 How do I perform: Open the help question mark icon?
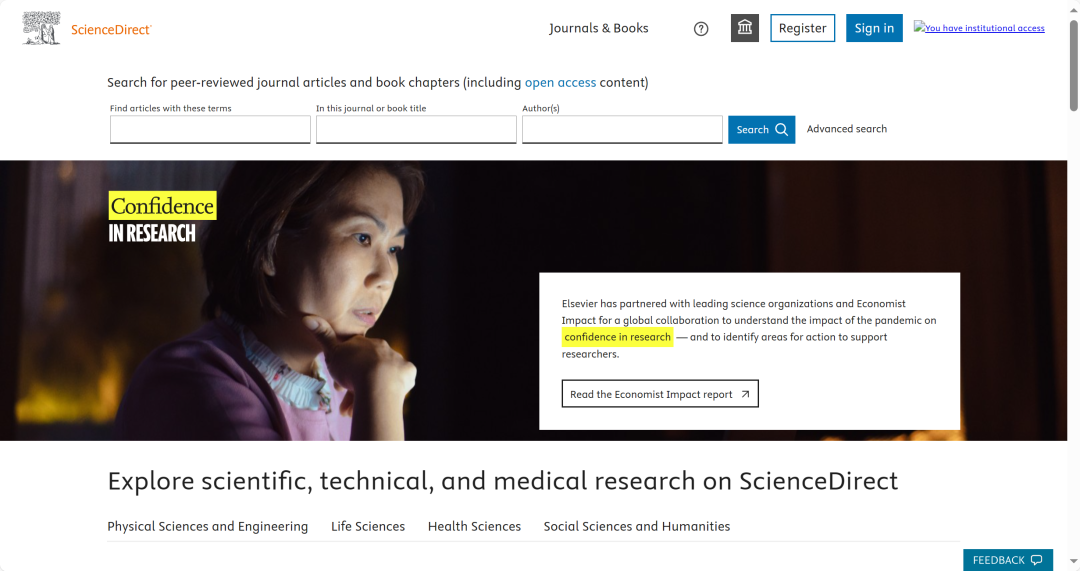[701, 29]
